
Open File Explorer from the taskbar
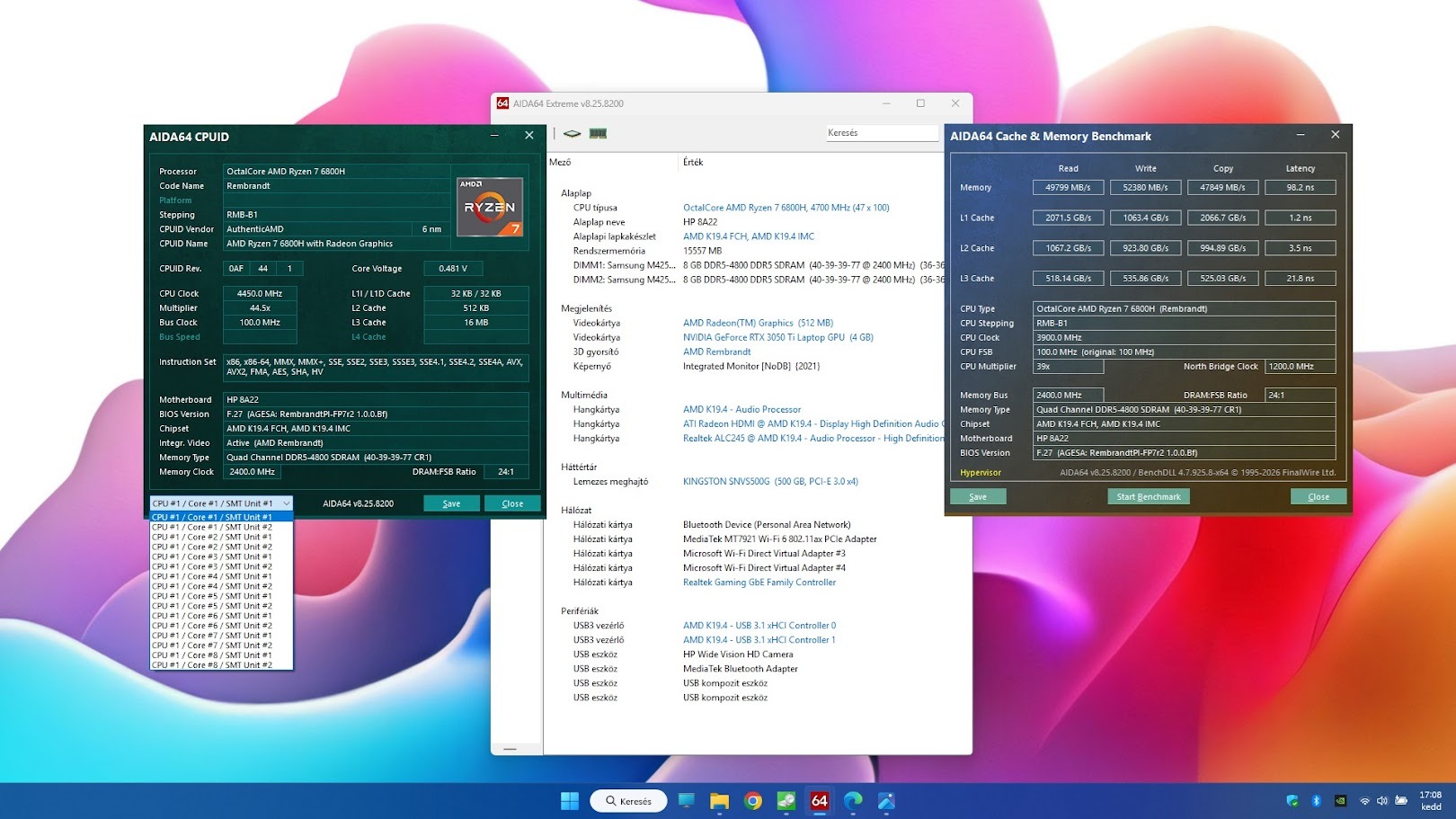click(x=719, y=800)
